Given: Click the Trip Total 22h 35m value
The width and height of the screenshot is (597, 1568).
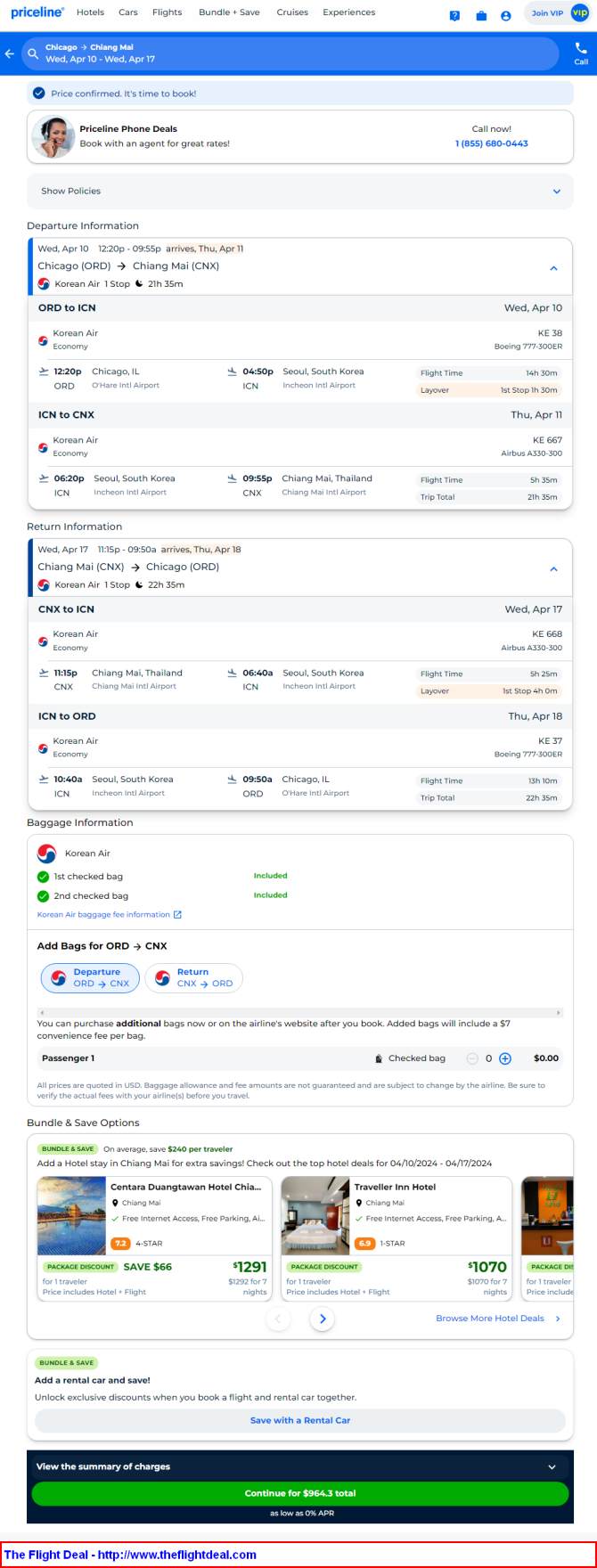Looking at the screenshot, I should (543, 798).
